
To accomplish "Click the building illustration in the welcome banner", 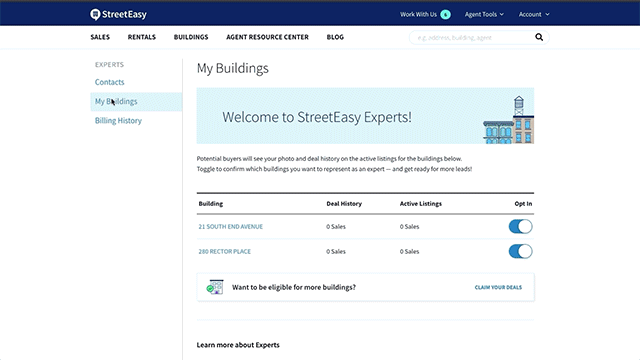I will tap(509, 120).
